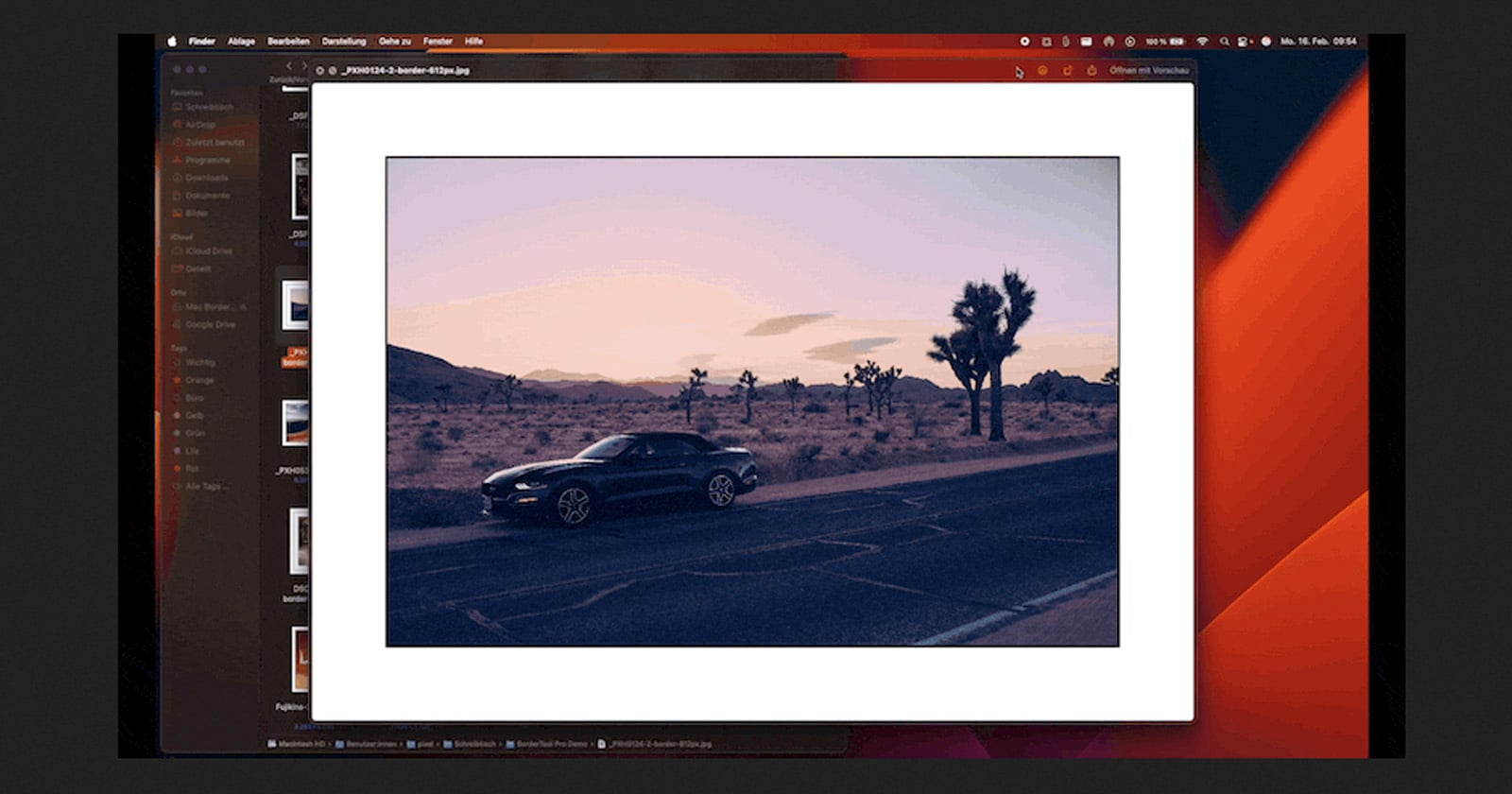Image resolution: width=1512 pixels, height=794 pixels.
Task: Click the share icon in Quick Look
Action: (1091, 71)
